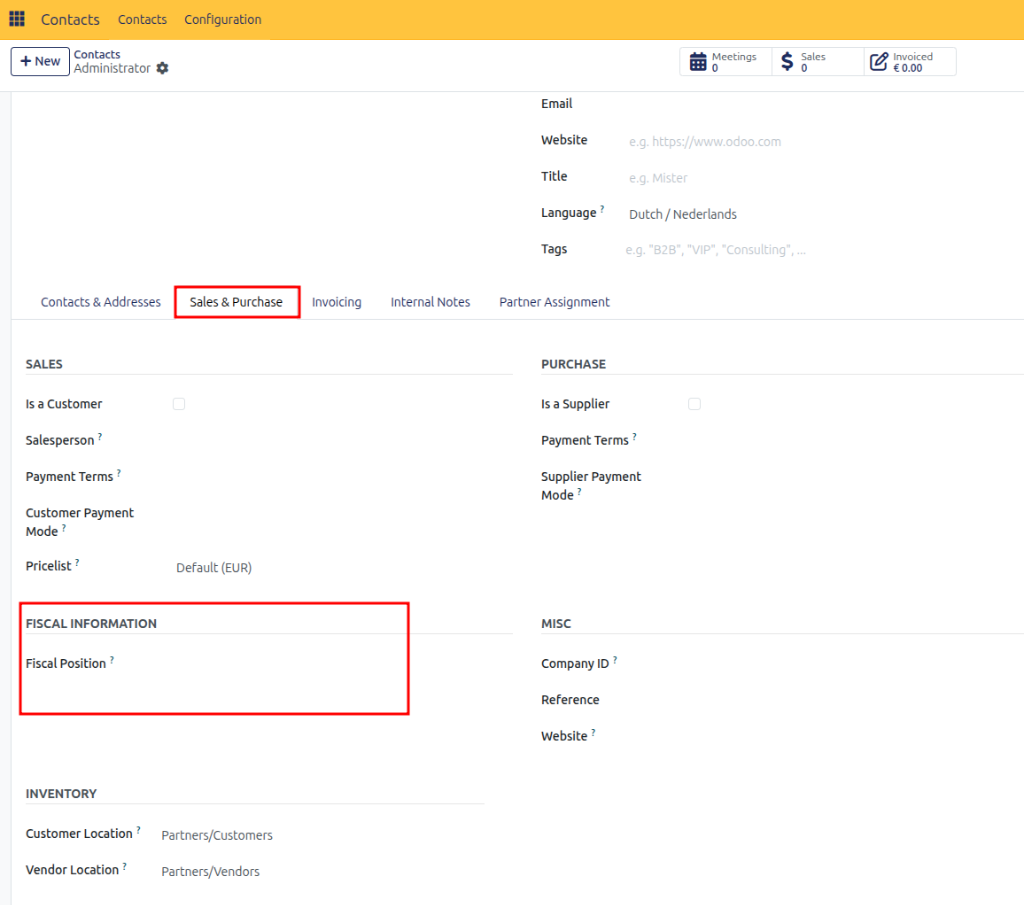Show help tooltip for Customer Location
The height and width of the screenshot is (905, 1024).
(138, 830)
